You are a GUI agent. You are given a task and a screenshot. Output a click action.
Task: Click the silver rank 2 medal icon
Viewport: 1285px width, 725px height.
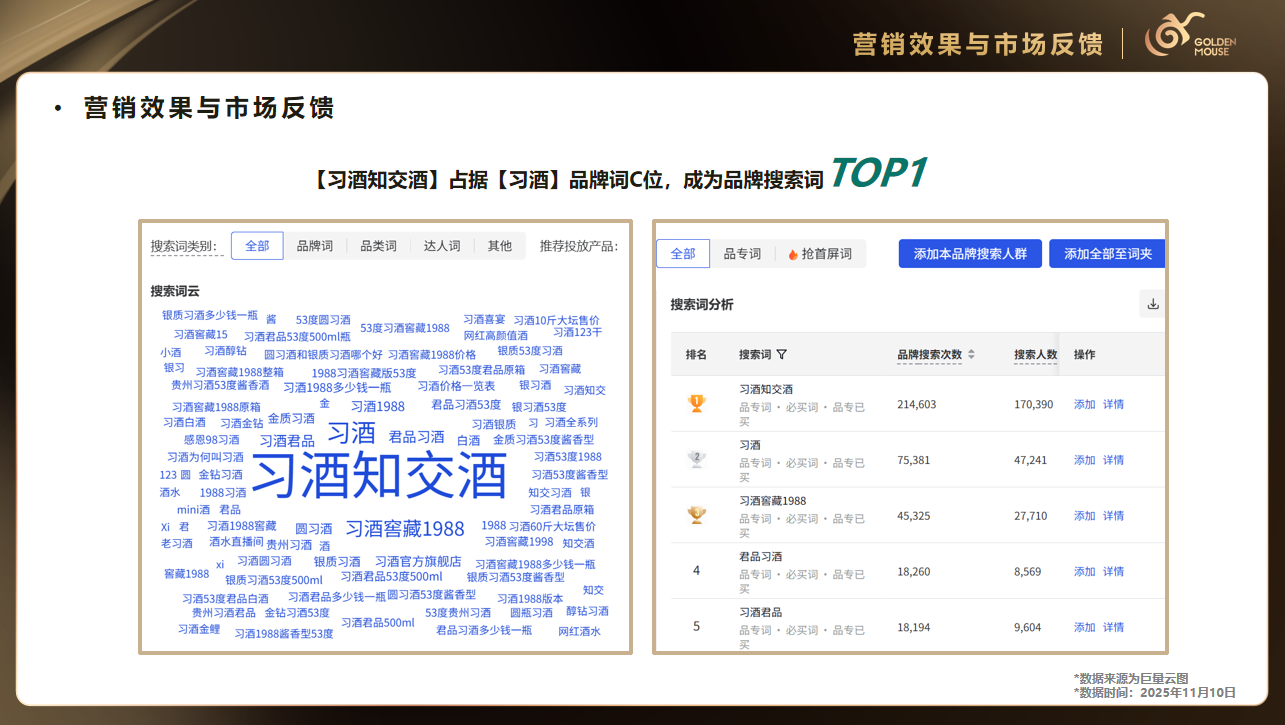pos(697,459)
